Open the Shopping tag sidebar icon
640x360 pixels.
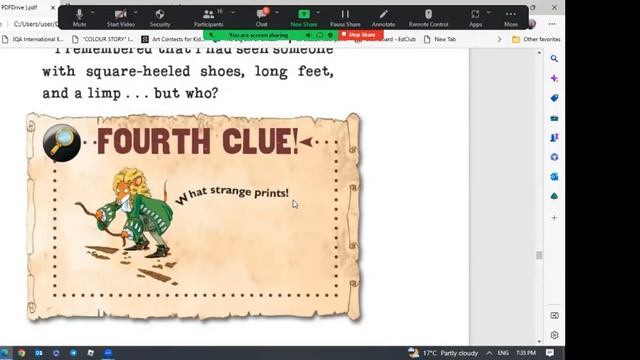(554, 98)
